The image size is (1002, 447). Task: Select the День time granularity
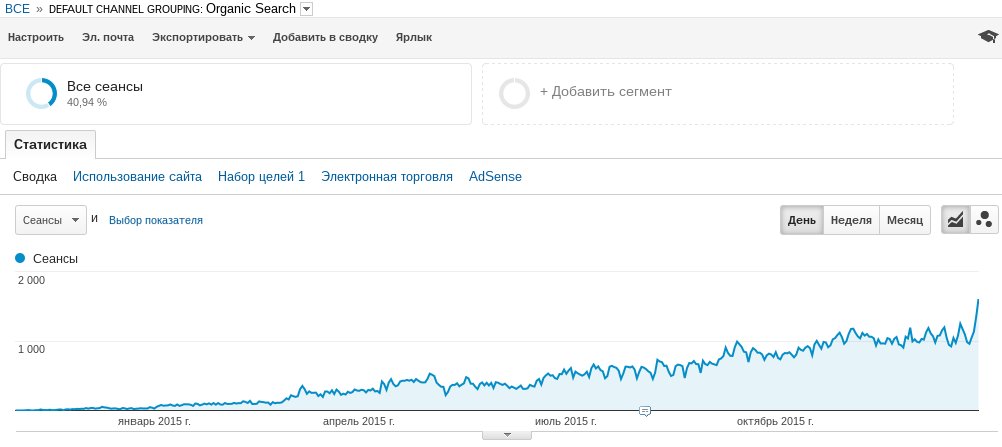coord(801,220)
